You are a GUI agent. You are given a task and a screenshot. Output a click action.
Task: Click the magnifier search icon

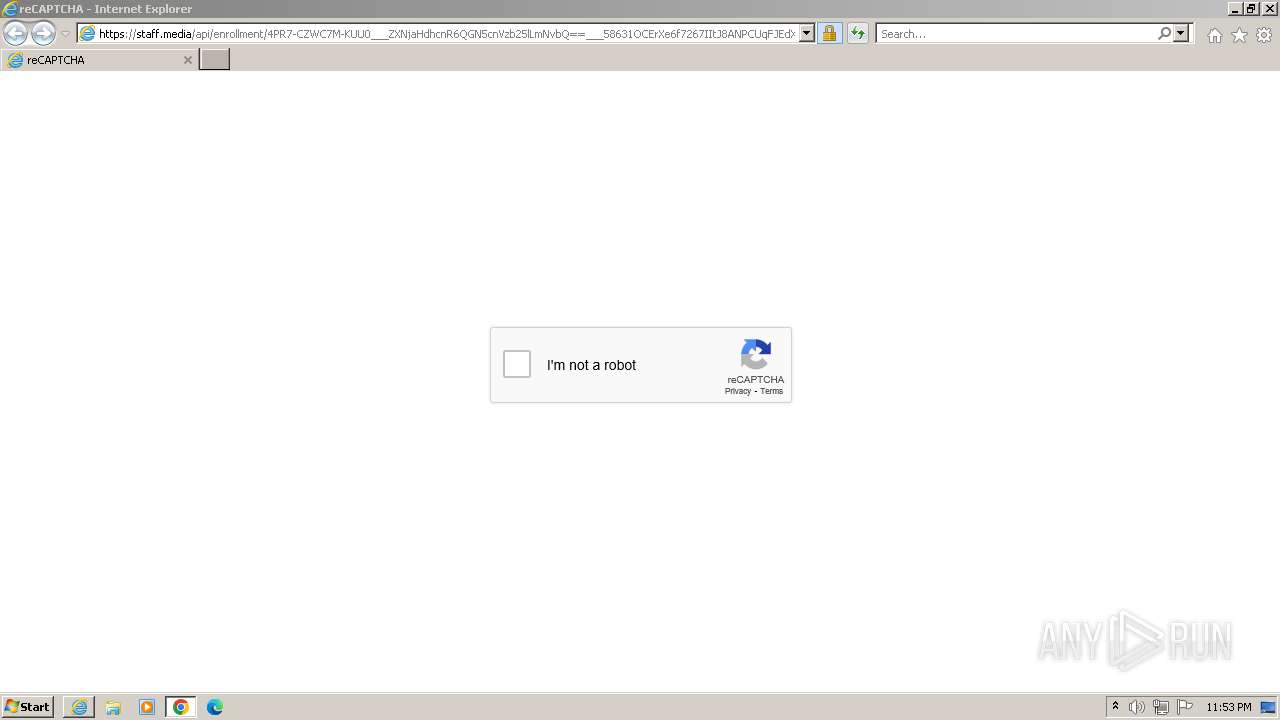coord(1164,34)
